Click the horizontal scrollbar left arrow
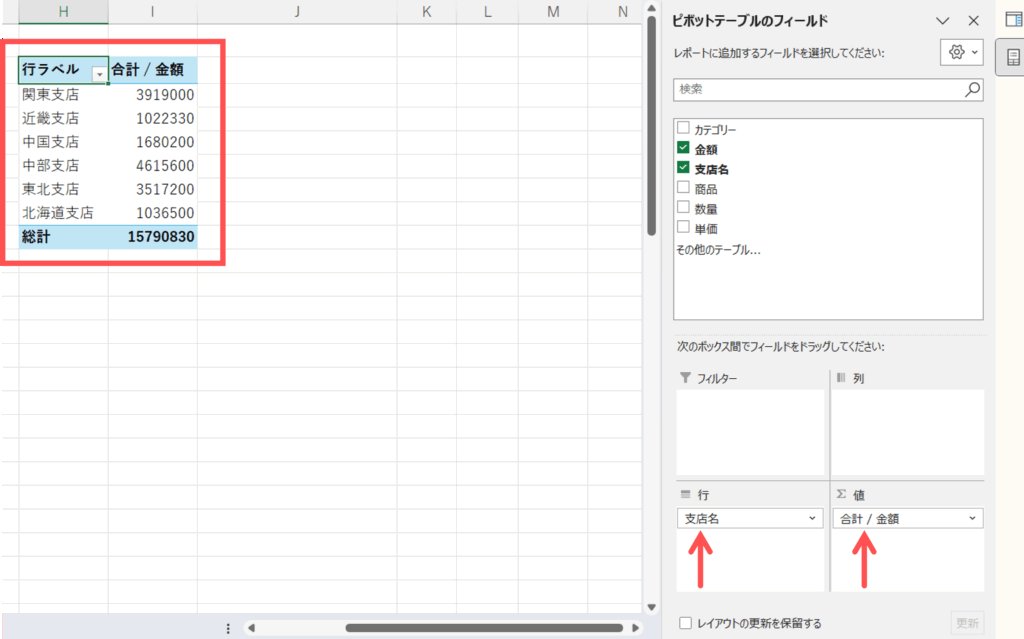This screenshot has height=639, width=1024. pos(251,628)
